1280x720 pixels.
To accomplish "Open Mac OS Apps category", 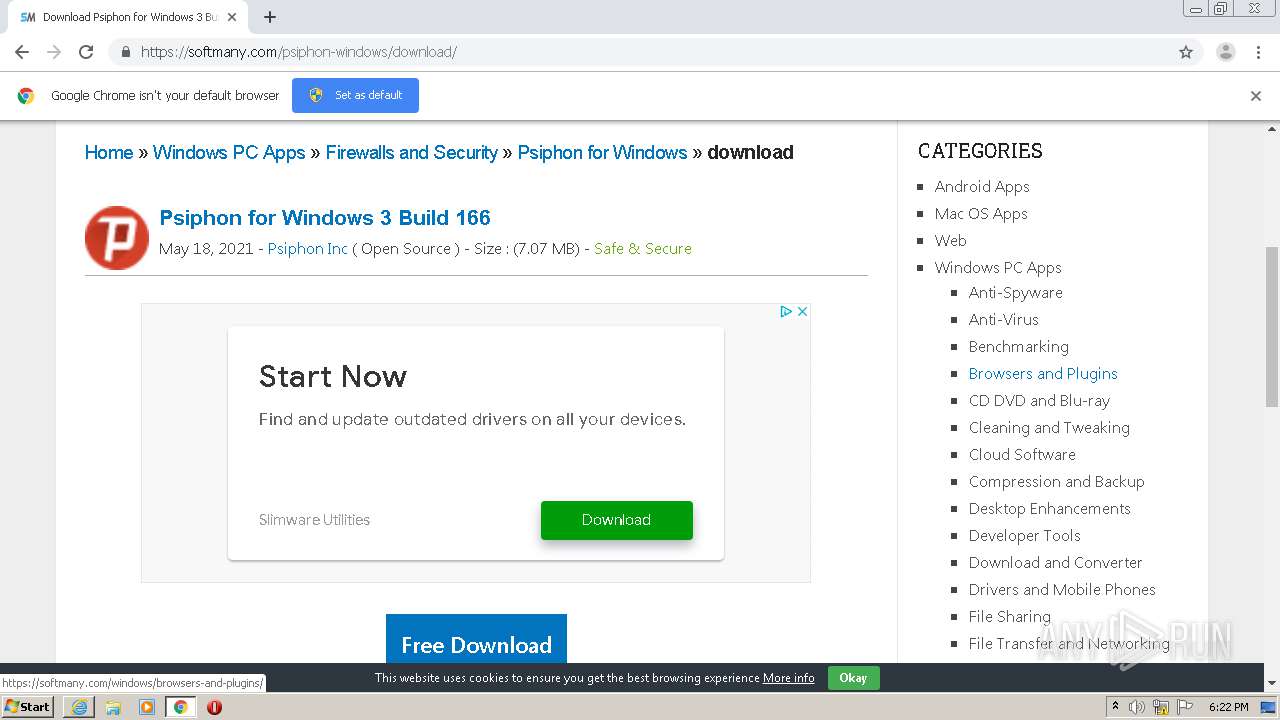I will pos(981,214).
